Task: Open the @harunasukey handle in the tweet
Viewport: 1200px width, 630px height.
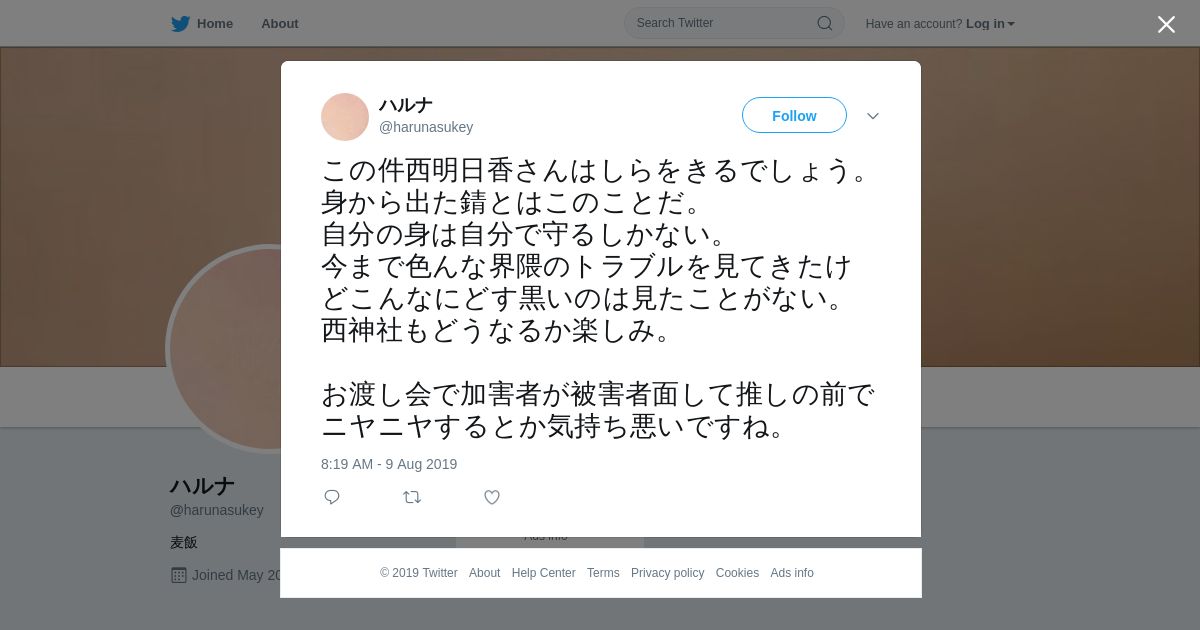Action: coord(426,127)
